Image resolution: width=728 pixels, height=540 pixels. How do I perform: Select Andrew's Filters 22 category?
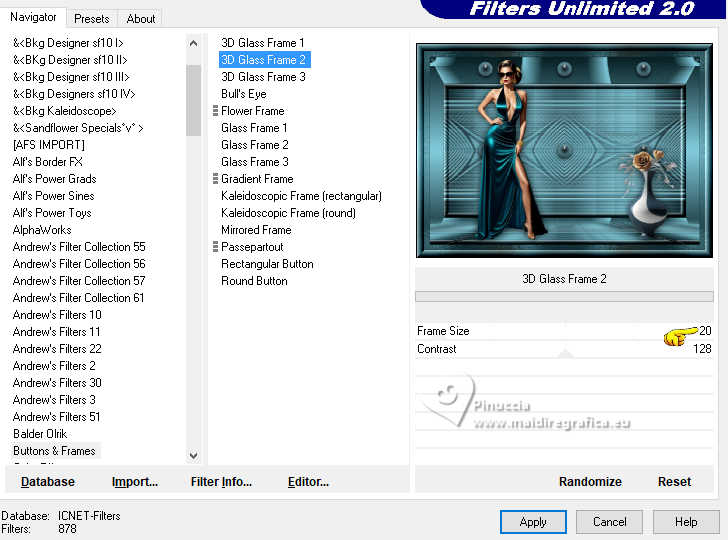(x=57, y=349)
